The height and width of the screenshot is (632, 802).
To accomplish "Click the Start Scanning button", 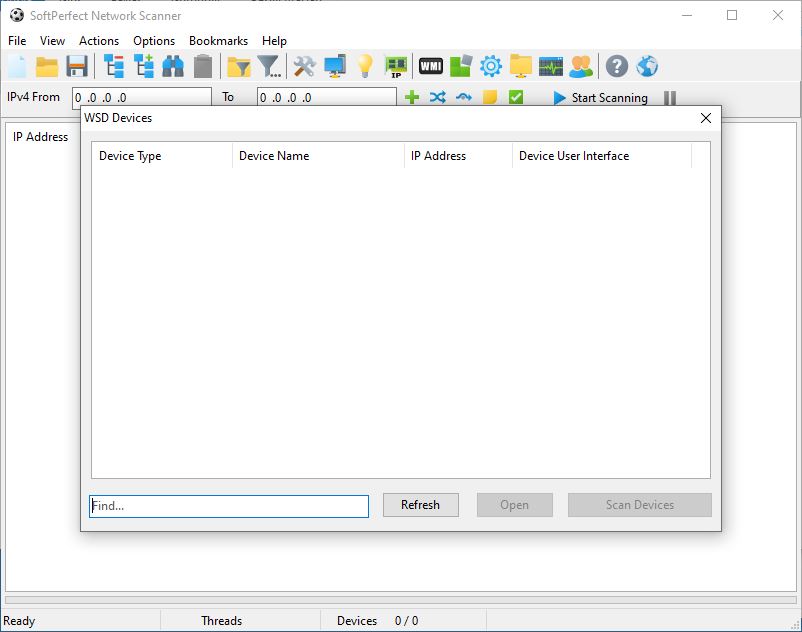I will (600, 98).
